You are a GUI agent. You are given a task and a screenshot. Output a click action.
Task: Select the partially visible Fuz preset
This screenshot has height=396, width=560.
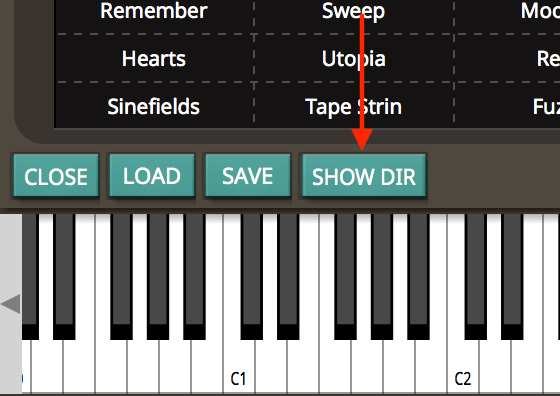[x=546, y=106]
